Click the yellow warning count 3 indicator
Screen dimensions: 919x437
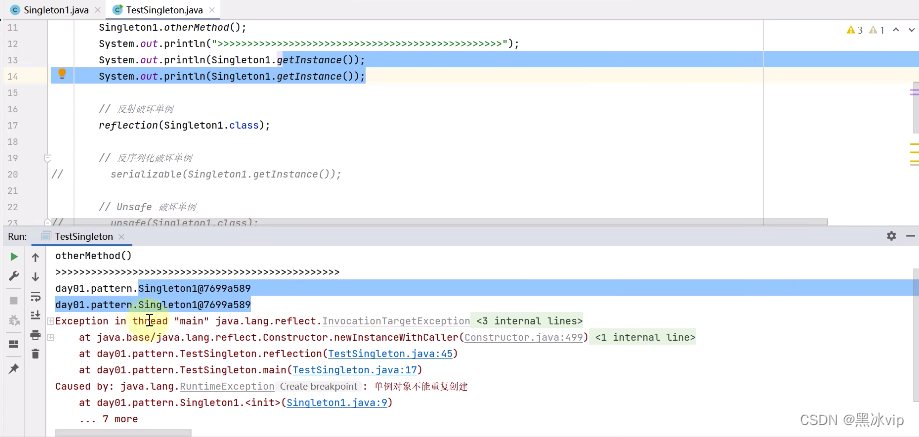[855, 30]
